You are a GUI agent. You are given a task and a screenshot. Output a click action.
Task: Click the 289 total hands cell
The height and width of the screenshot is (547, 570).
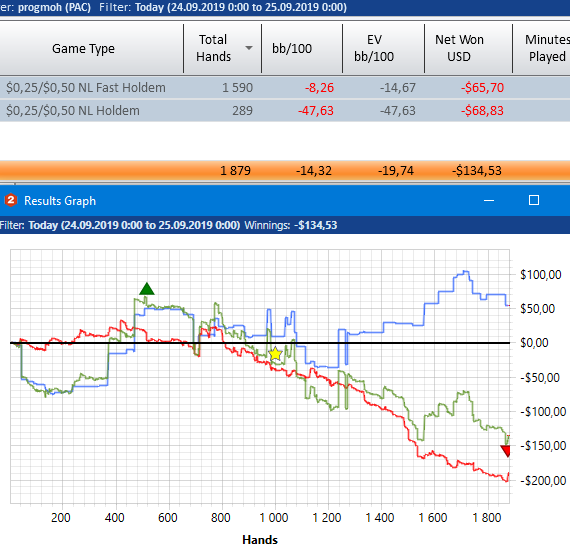(x=242, y=110)
